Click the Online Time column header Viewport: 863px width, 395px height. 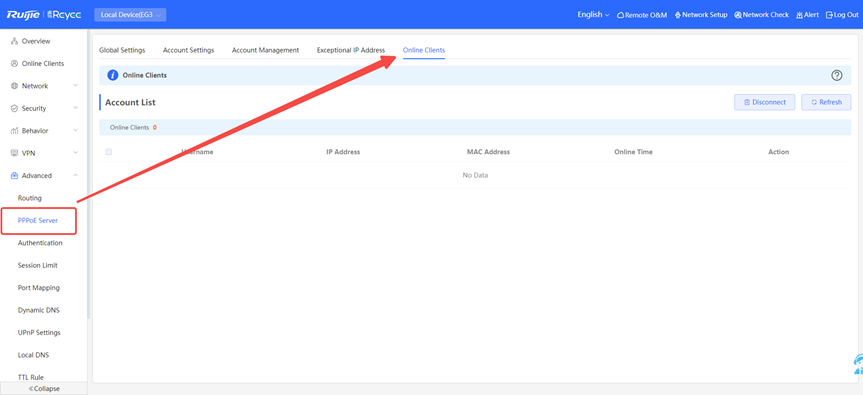click(x=633, y=152)
